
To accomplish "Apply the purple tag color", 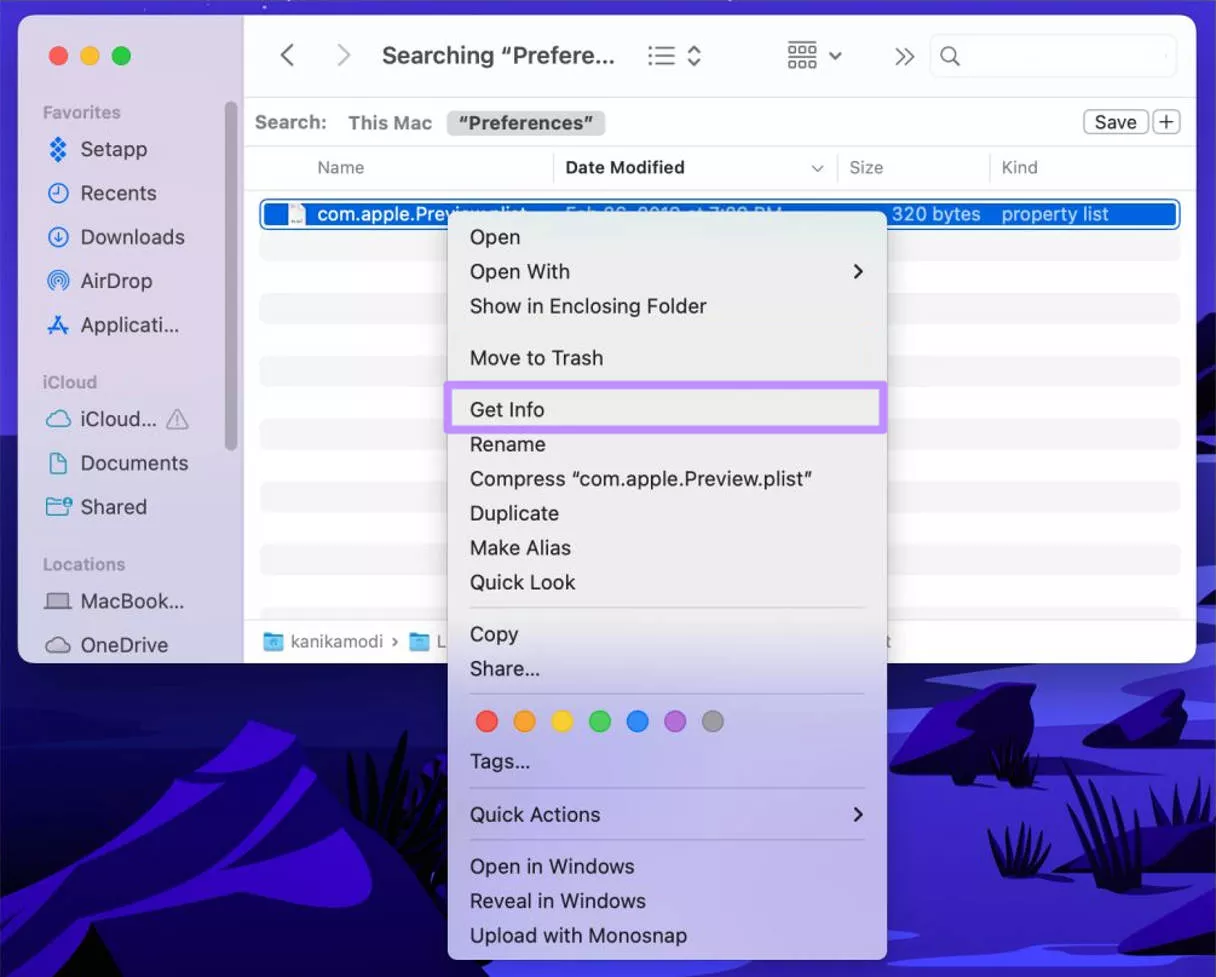I will coord(675,721).
